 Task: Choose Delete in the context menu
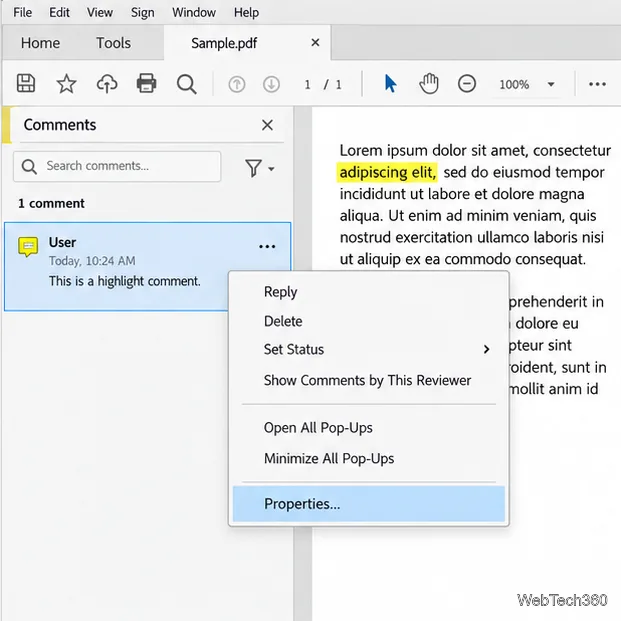[x=368, y=321]
